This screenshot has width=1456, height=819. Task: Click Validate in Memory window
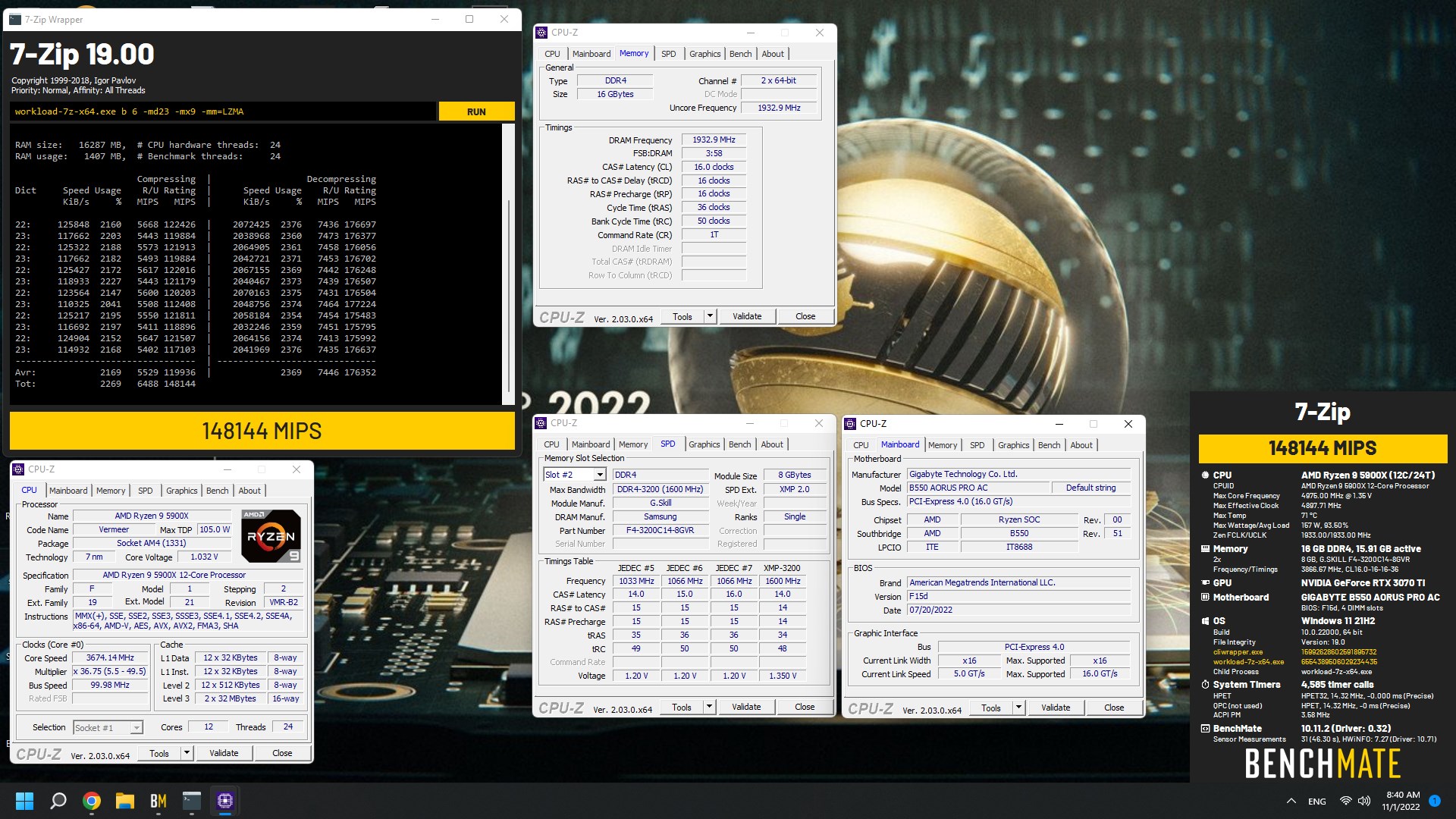point(747,316)
